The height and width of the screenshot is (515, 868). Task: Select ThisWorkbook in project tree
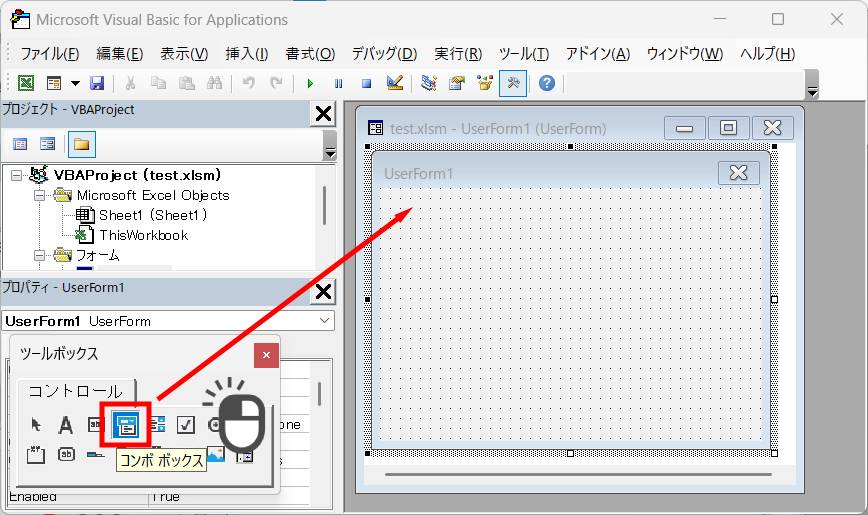pyautogui.click(x=144, y=235)
